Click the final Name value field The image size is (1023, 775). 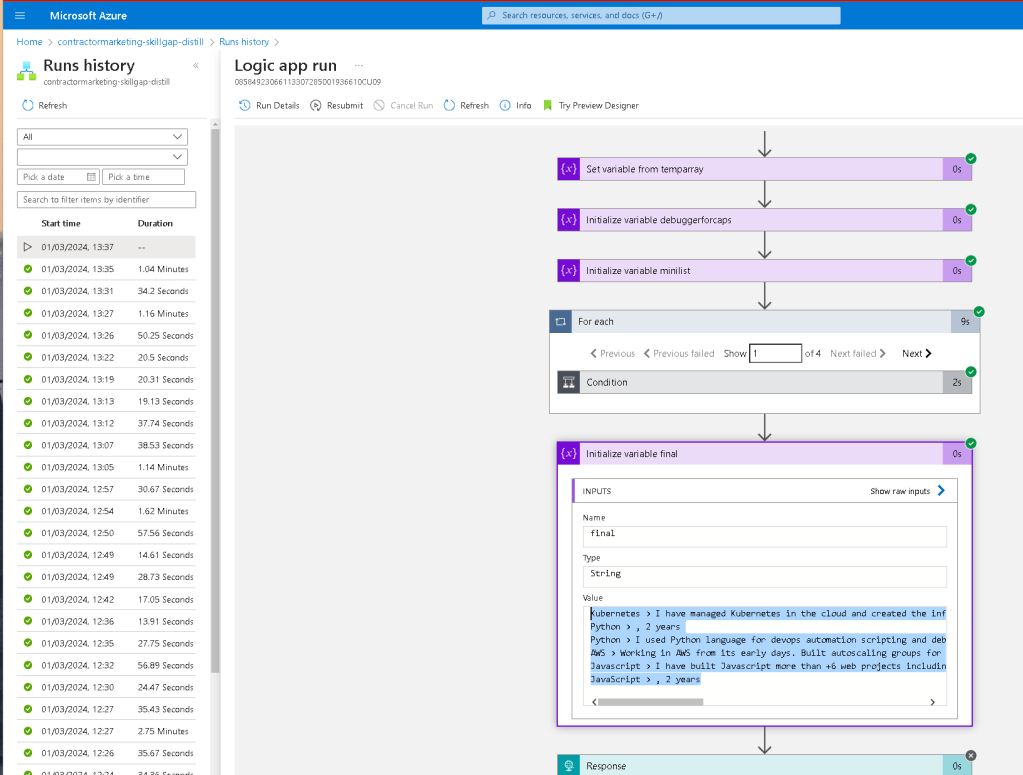(765, 536)
